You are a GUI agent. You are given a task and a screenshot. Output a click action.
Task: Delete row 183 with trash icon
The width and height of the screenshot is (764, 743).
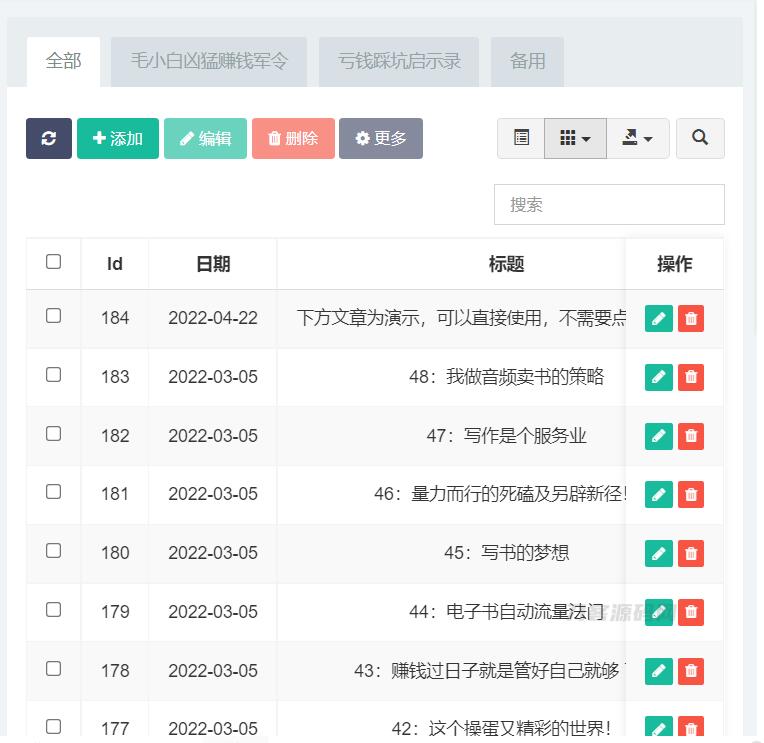click(691, 377)
